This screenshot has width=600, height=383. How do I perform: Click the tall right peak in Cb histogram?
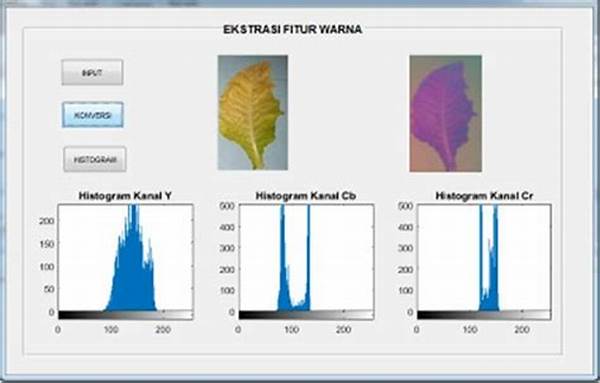pos(308,253)
